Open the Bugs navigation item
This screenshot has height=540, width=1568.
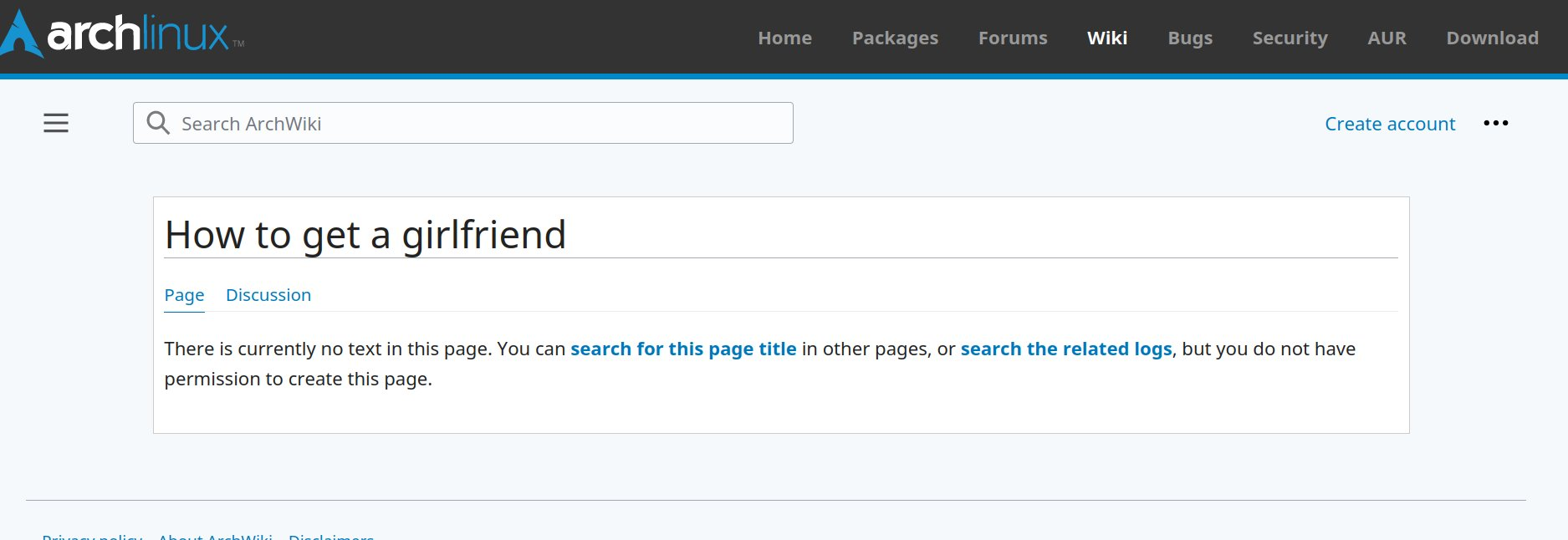click(x=1190, y=38)
